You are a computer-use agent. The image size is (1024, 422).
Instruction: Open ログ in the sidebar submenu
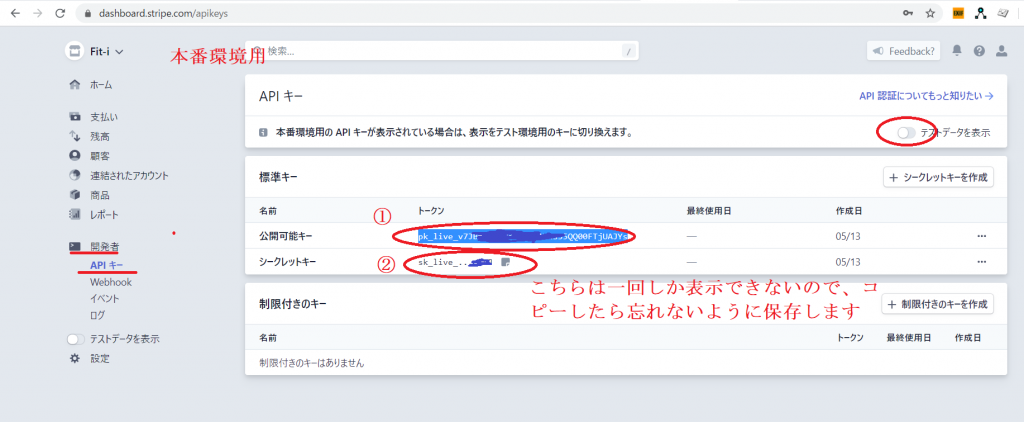97,316
